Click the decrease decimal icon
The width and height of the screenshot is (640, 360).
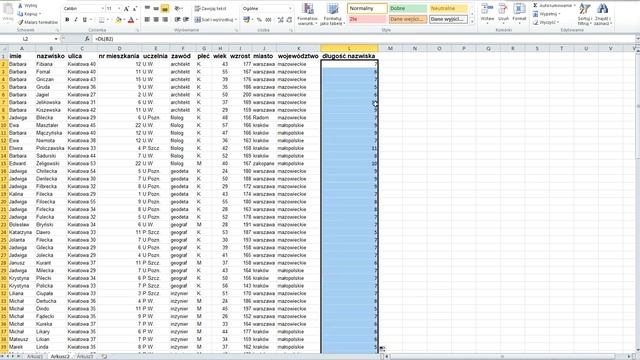coord(289,20)
